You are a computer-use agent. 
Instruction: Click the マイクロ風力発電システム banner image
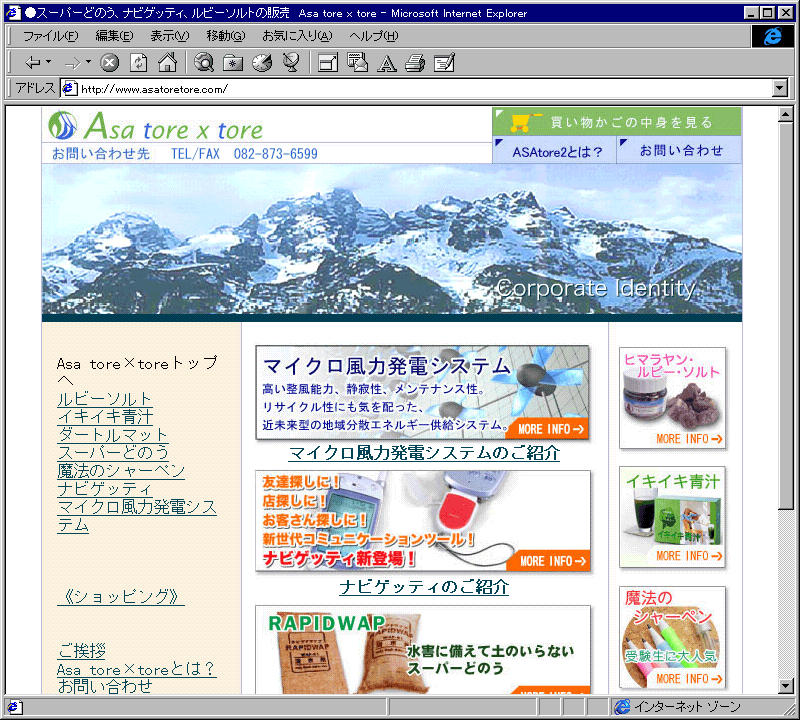tap(422, 392)
